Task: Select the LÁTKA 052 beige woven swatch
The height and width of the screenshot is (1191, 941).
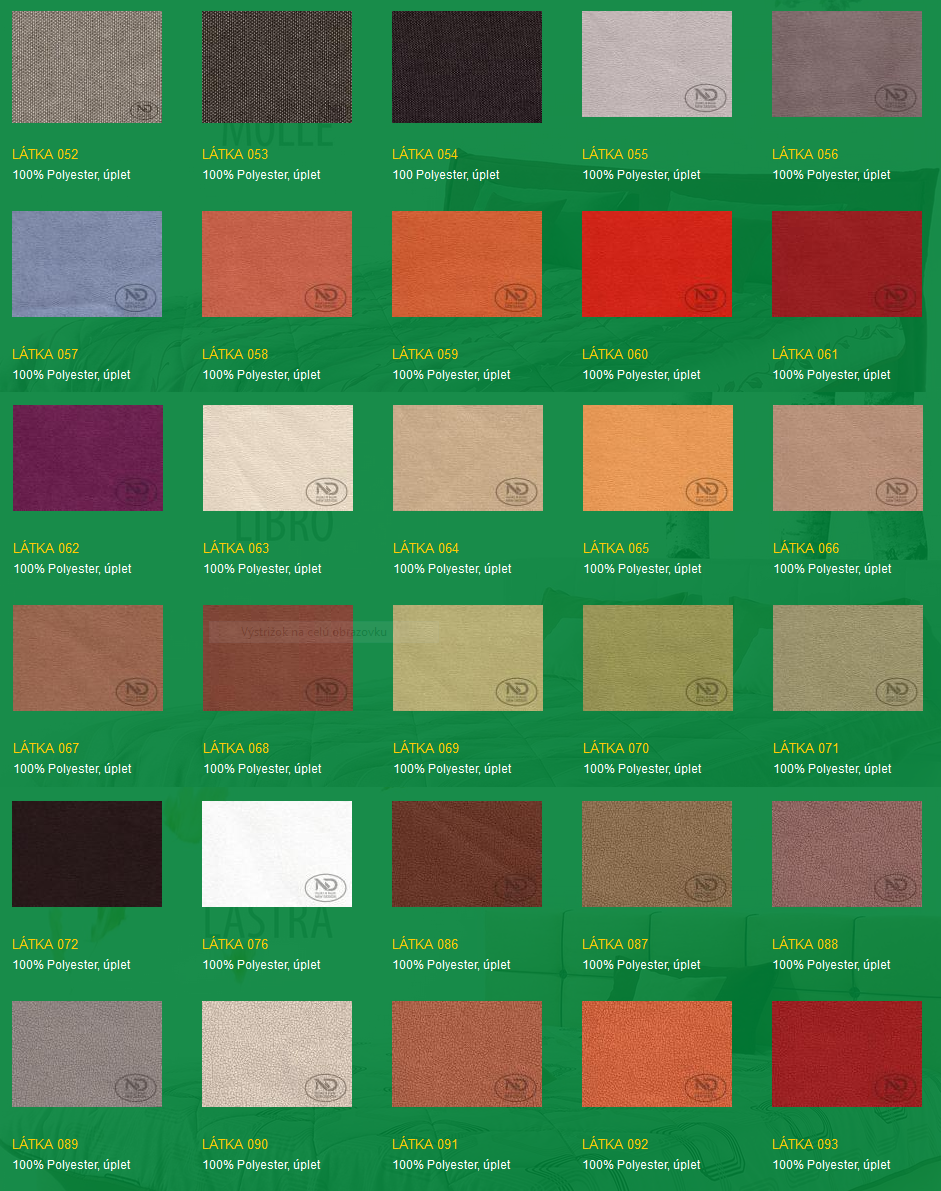Action: click(87, 67)
